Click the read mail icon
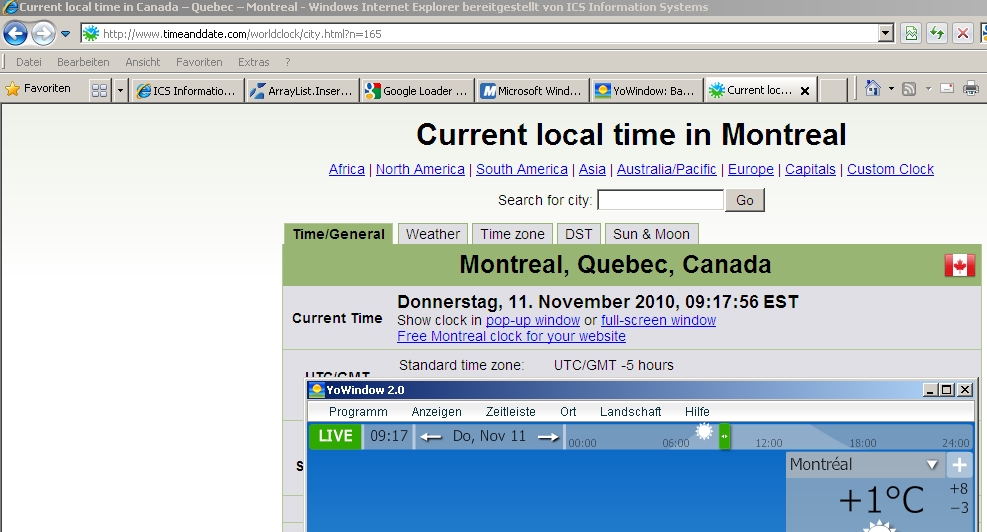 (x=947, y=88)
